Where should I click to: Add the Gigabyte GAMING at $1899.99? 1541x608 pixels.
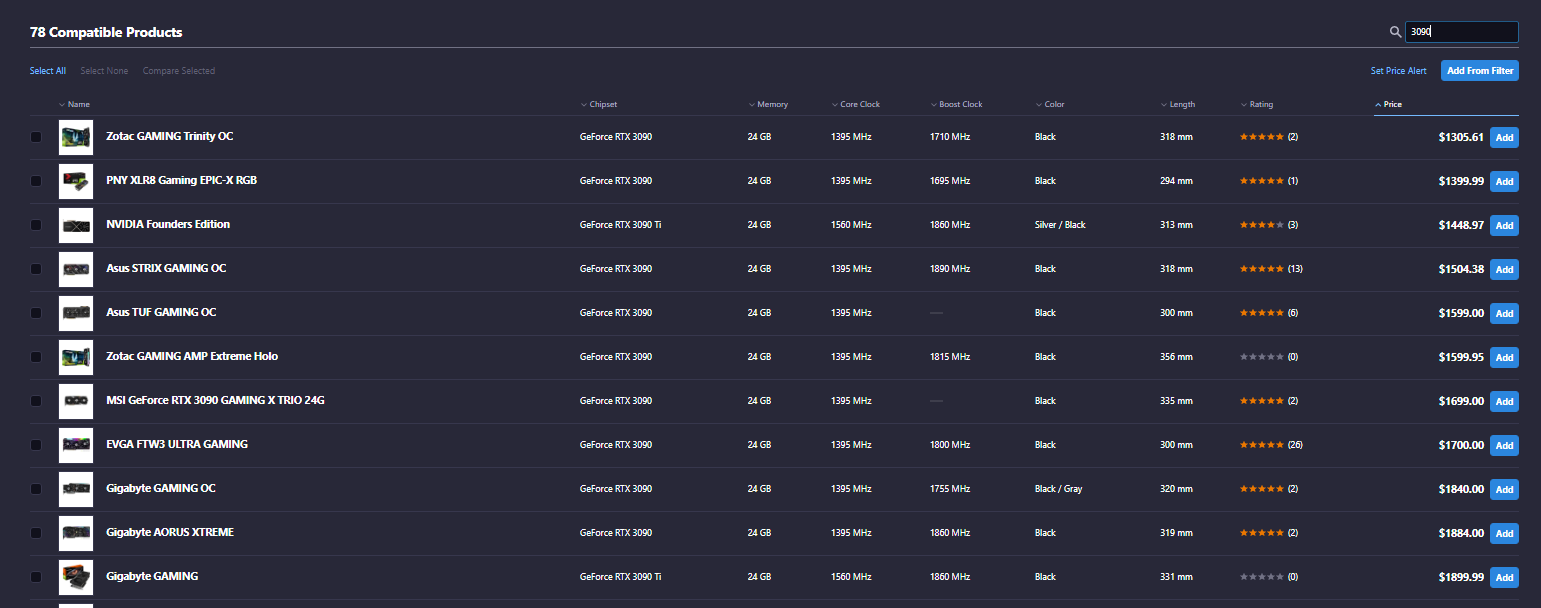tap(1504, 578)
